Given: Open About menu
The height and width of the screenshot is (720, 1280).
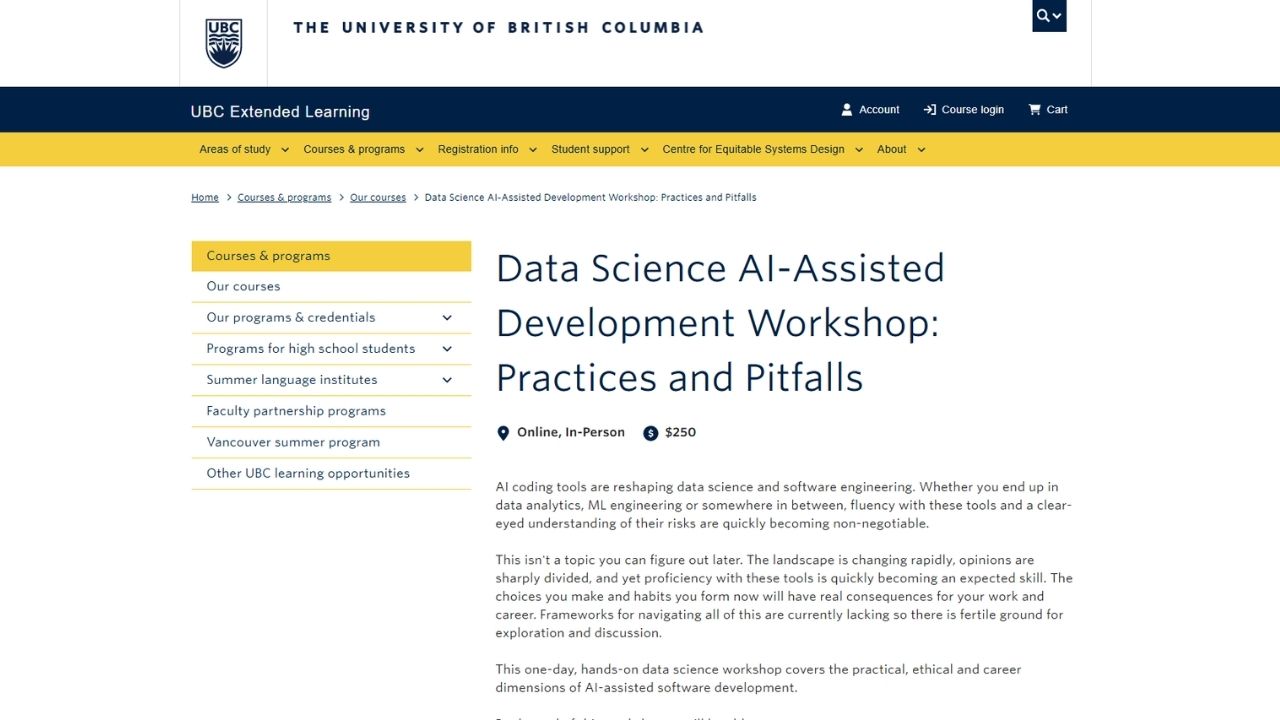Looking at the screenshot, I should click(891, 150).
